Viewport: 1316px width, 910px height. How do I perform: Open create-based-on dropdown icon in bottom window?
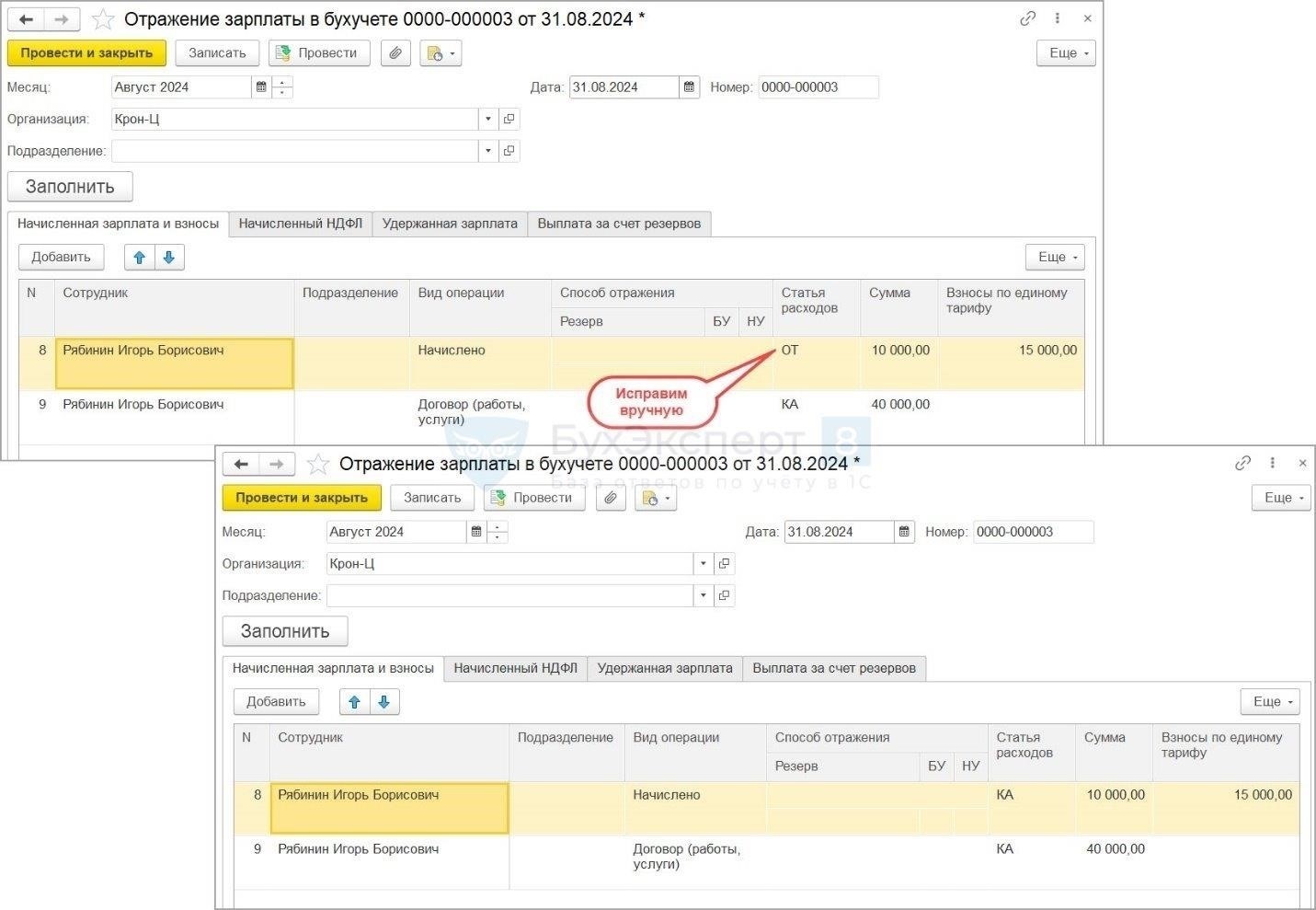[x=656, y=498]
